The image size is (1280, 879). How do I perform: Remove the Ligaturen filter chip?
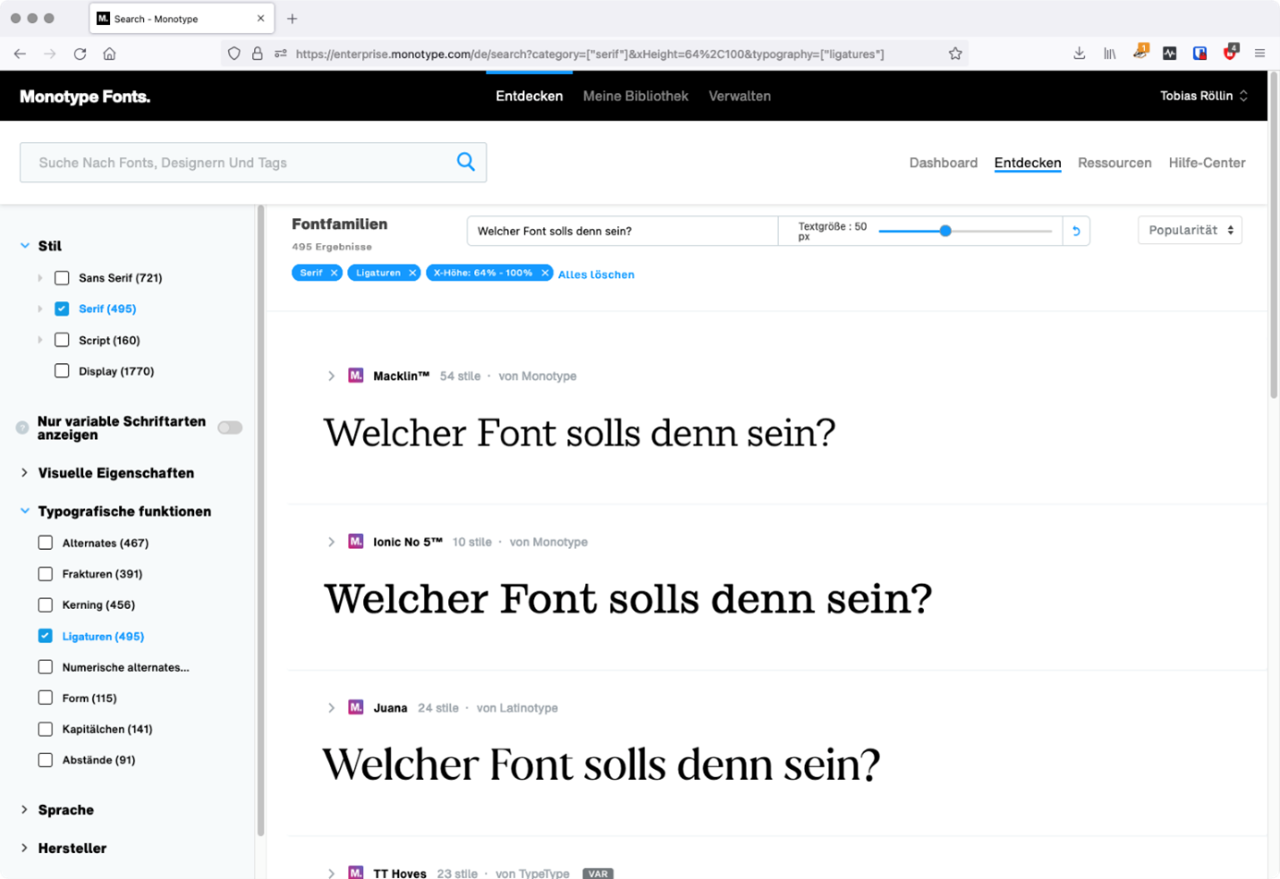412,273
